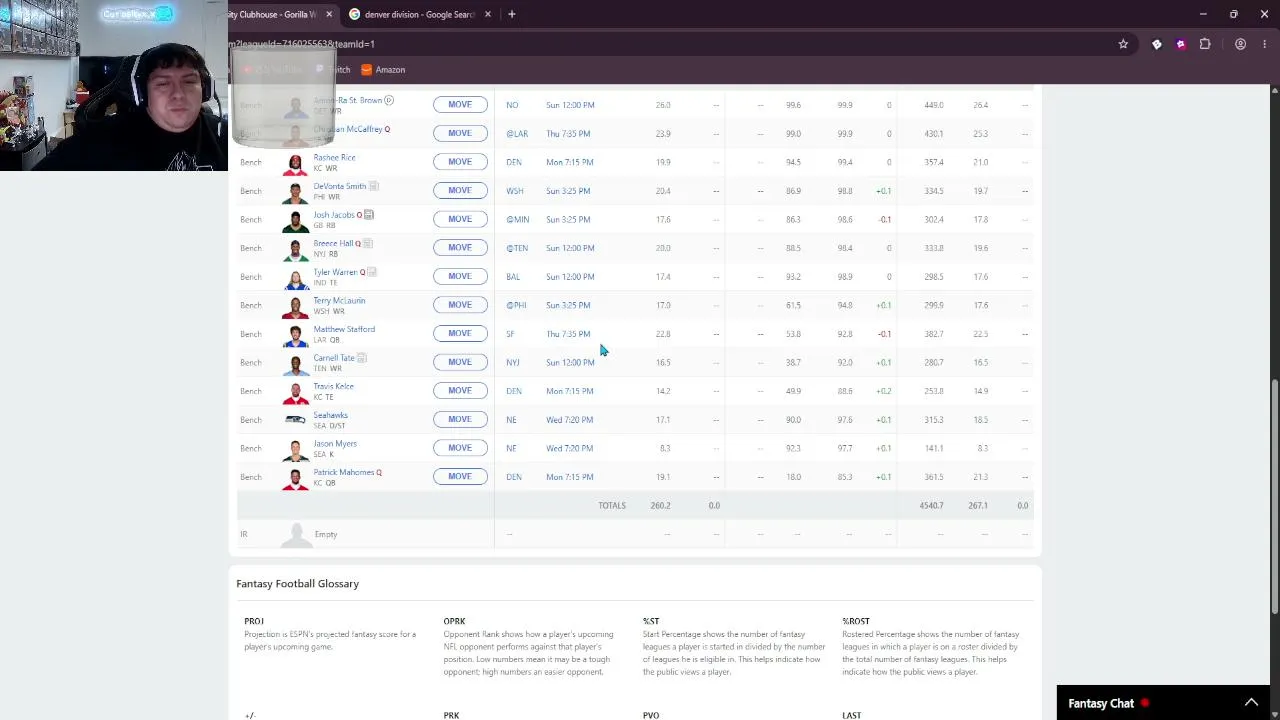
Task: Move Rashee Rice off the bench
Action: [x=460, y=162]
